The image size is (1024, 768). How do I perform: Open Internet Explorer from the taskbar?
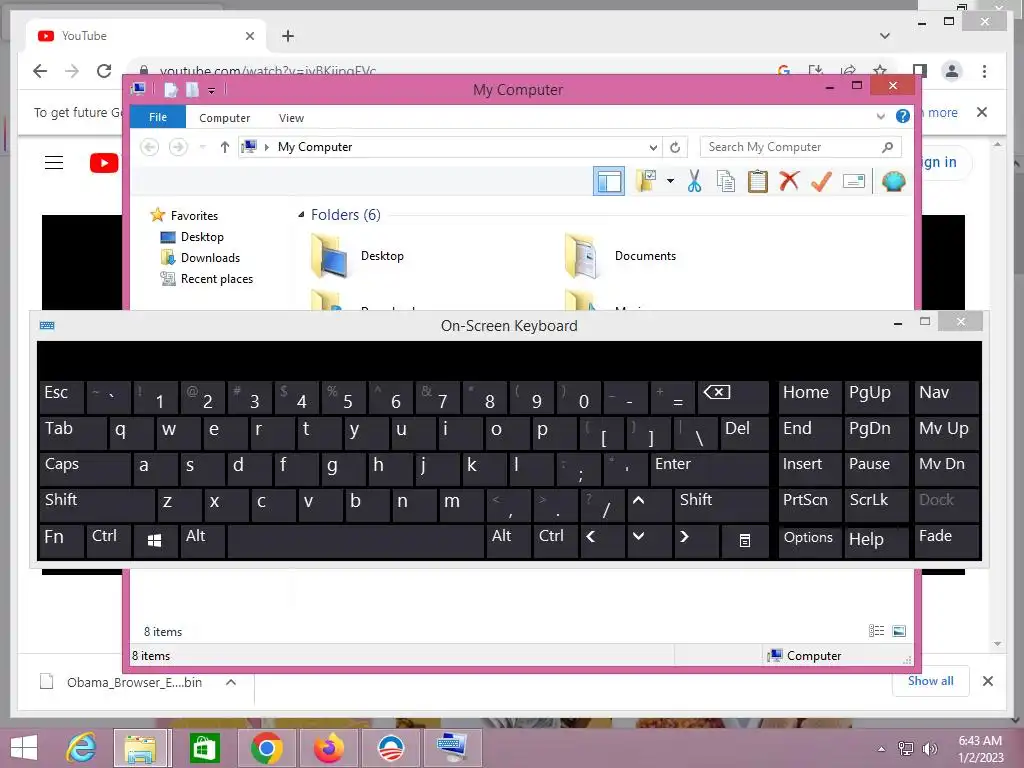pyautogui.click(x=82, y=748)
